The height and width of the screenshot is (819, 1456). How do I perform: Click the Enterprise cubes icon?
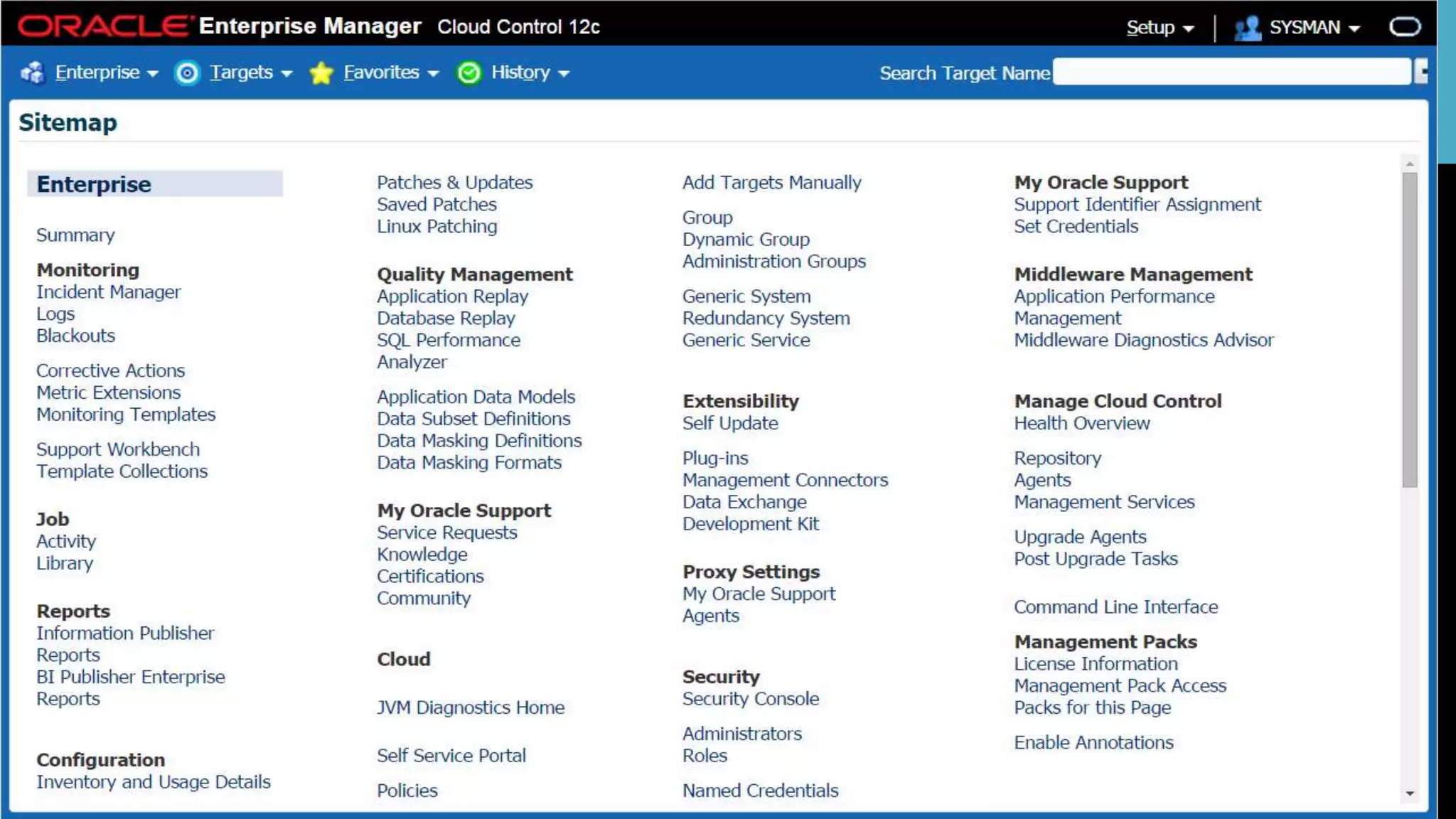(33, 73)
